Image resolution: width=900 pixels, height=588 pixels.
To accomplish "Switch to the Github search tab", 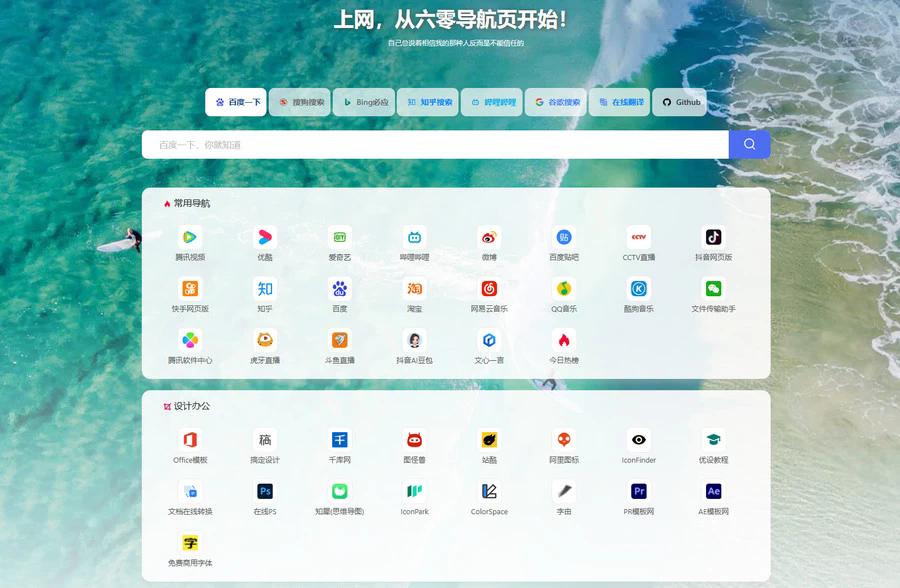I will 679,101.
